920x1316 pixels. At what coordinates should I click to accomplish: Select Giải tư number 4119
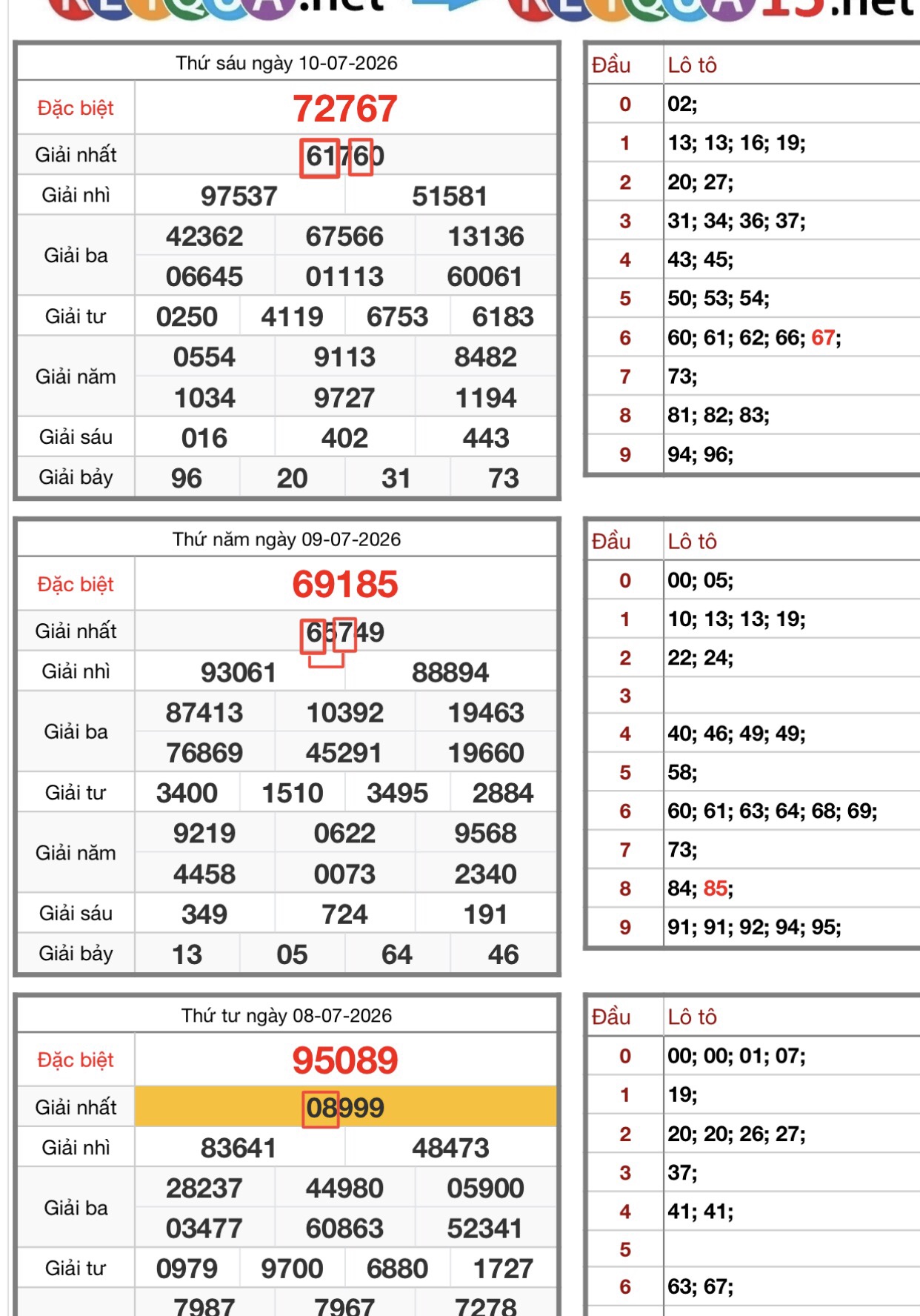coord(293,317)
